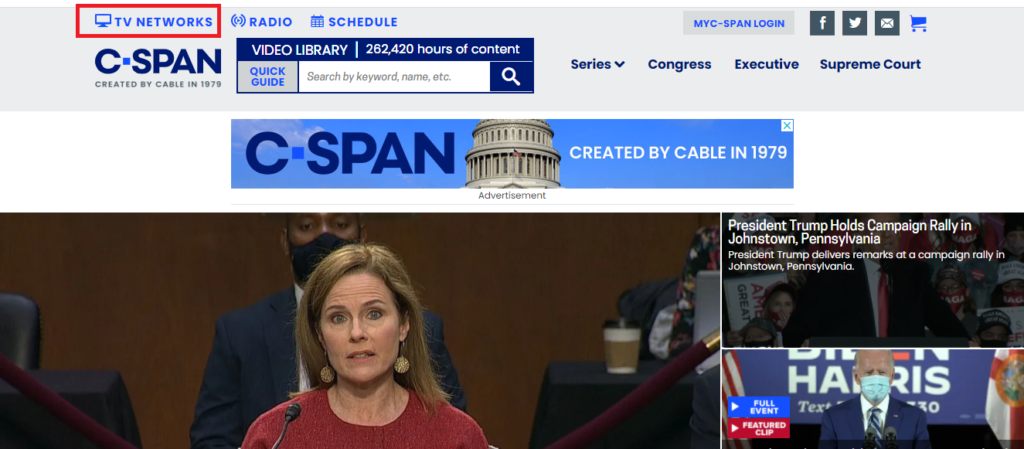The image size is (1024, 449).
Task: Open the shopping cart icon
Action: pyautogui.click(x=918, y=23)
